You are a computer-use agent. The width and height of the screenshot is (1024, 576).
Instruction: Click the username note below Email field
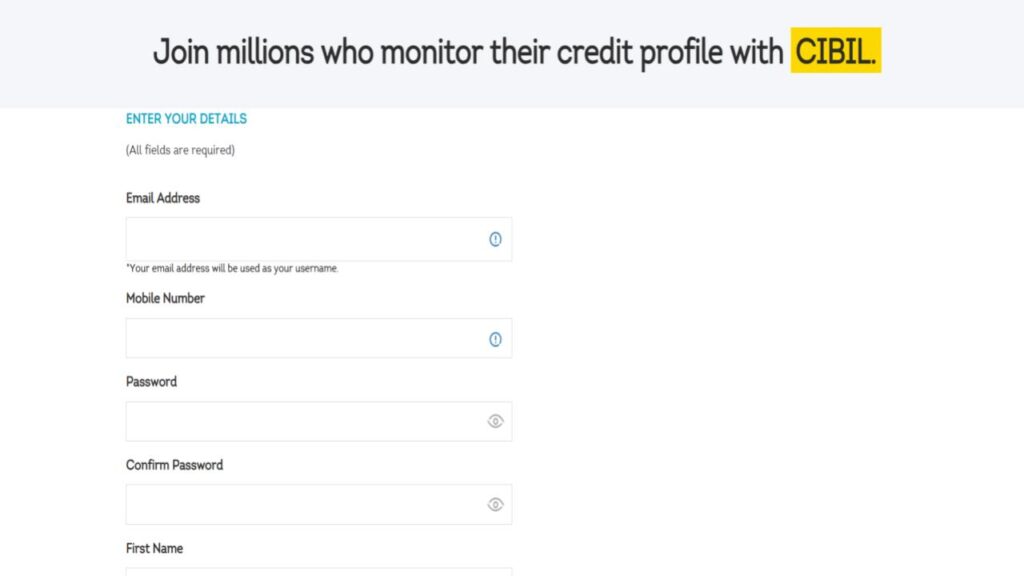232,268
